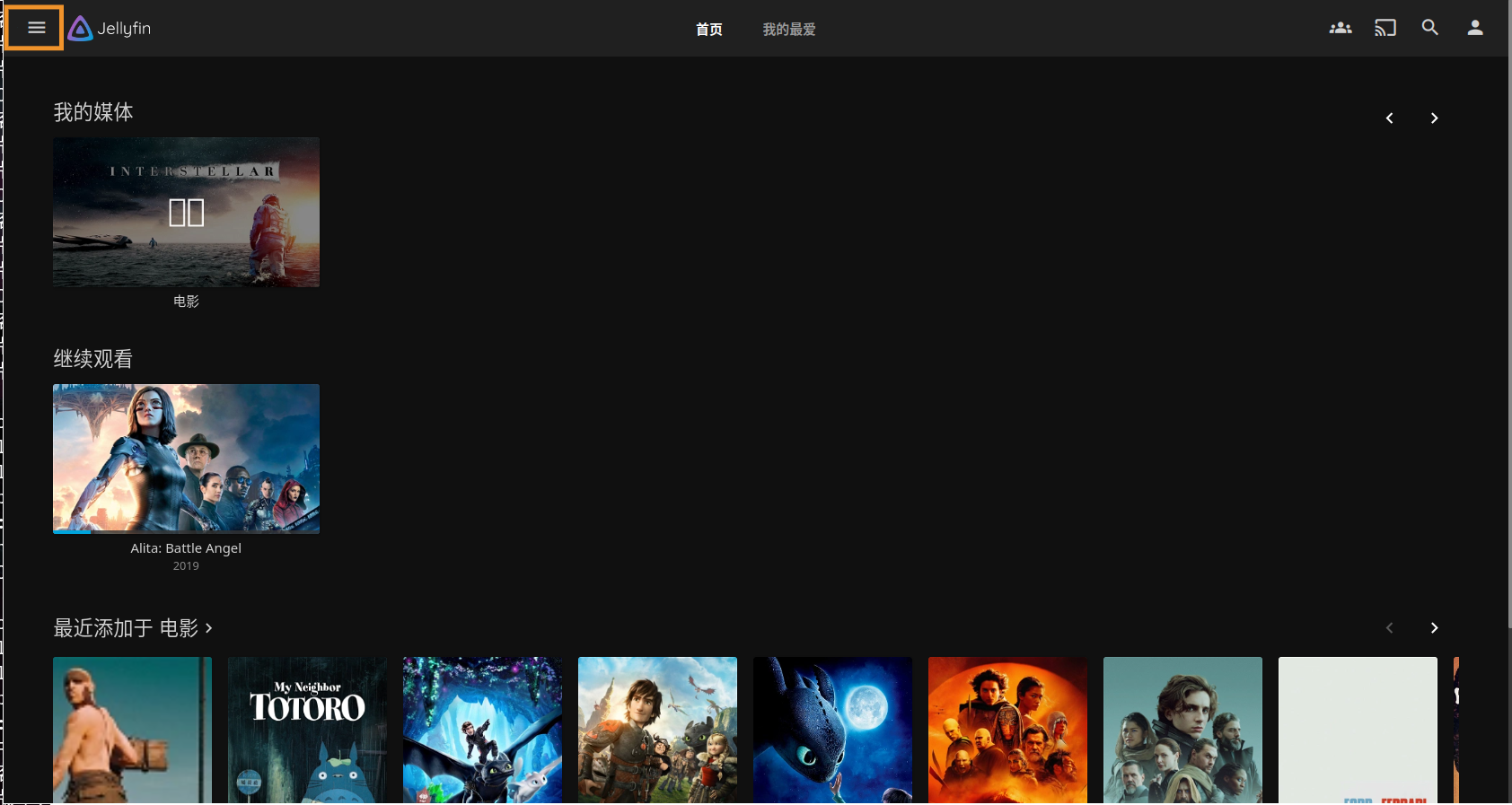Open My Neighbor Totoro poster
Screen dimensions: 1512x805
pyautogui.click(x=307, y=731)
